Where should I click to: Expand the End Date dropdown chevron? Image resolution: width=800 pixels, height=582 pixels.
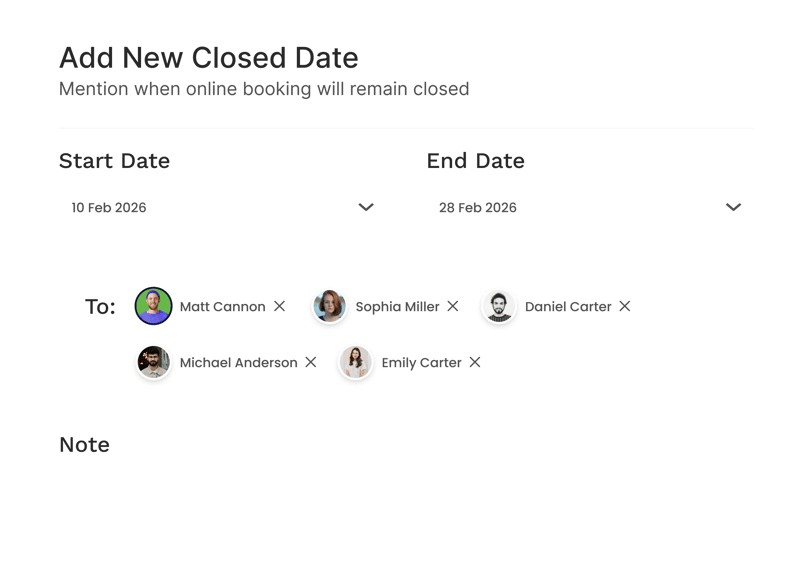tap(734, 207)
